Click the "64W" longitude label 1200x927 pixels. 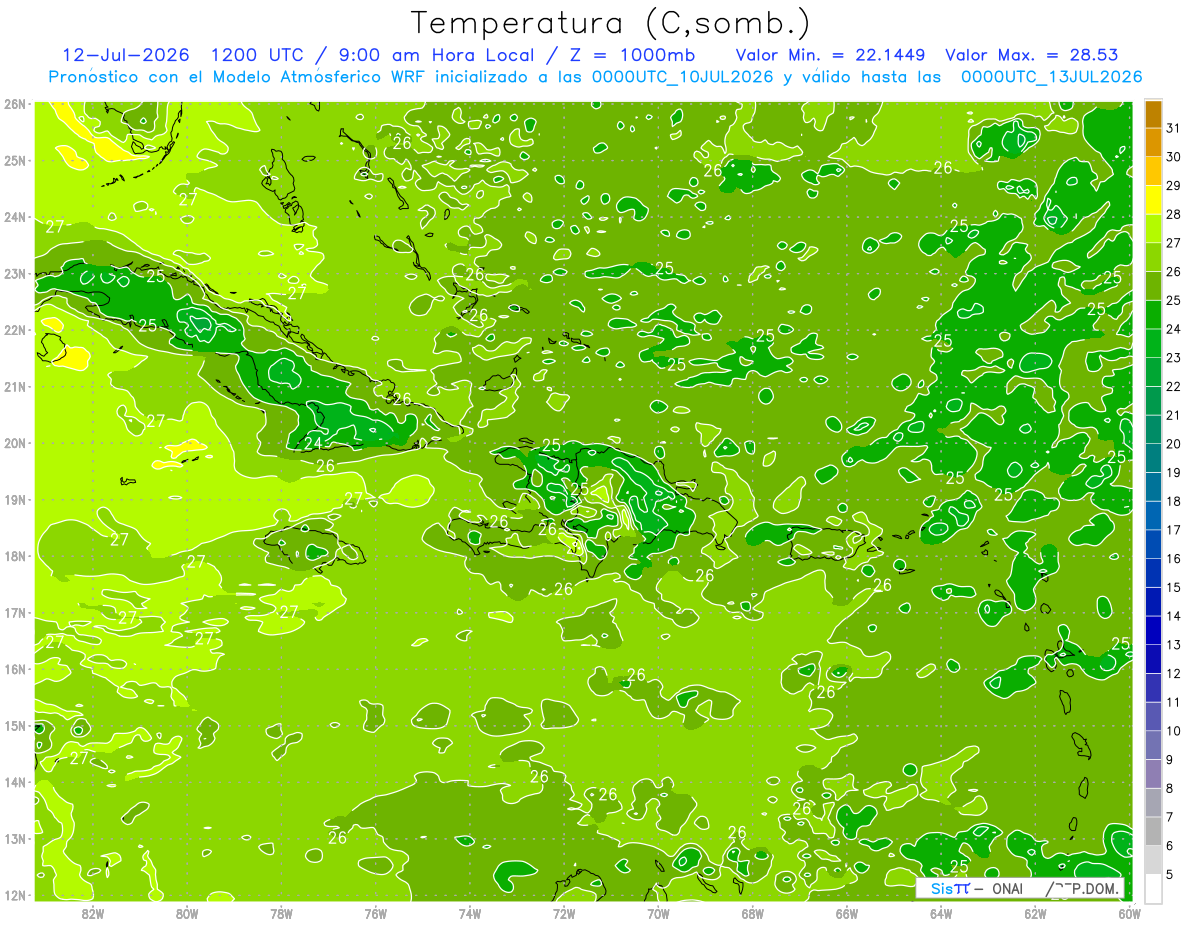pyautogui.click(x=941, y=913)
